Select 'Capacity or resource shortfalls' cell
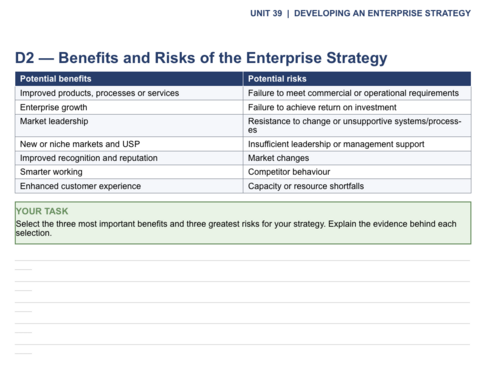 tap(357, 186)
